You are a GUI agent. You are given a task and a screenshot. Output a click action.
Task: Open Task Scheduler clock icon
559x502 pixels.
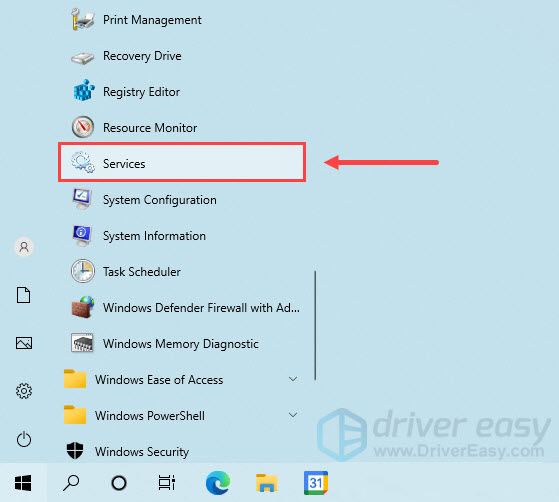click(x=83, y=271)
